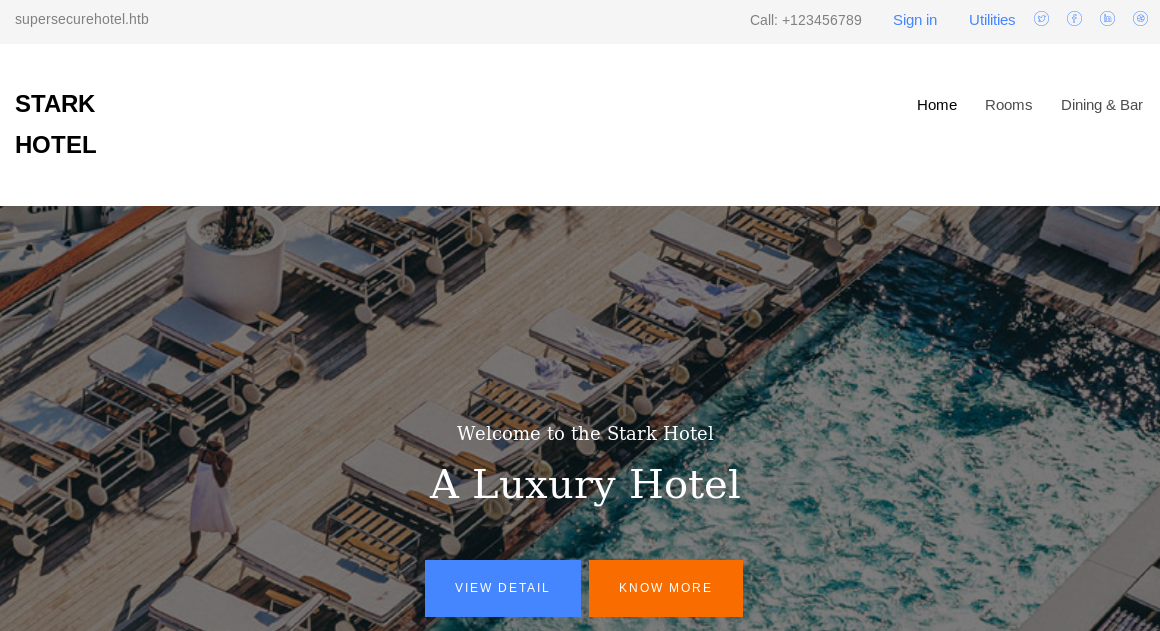
Task: Click the supersecurehotel.htb domain text
Action: point(81,19)
